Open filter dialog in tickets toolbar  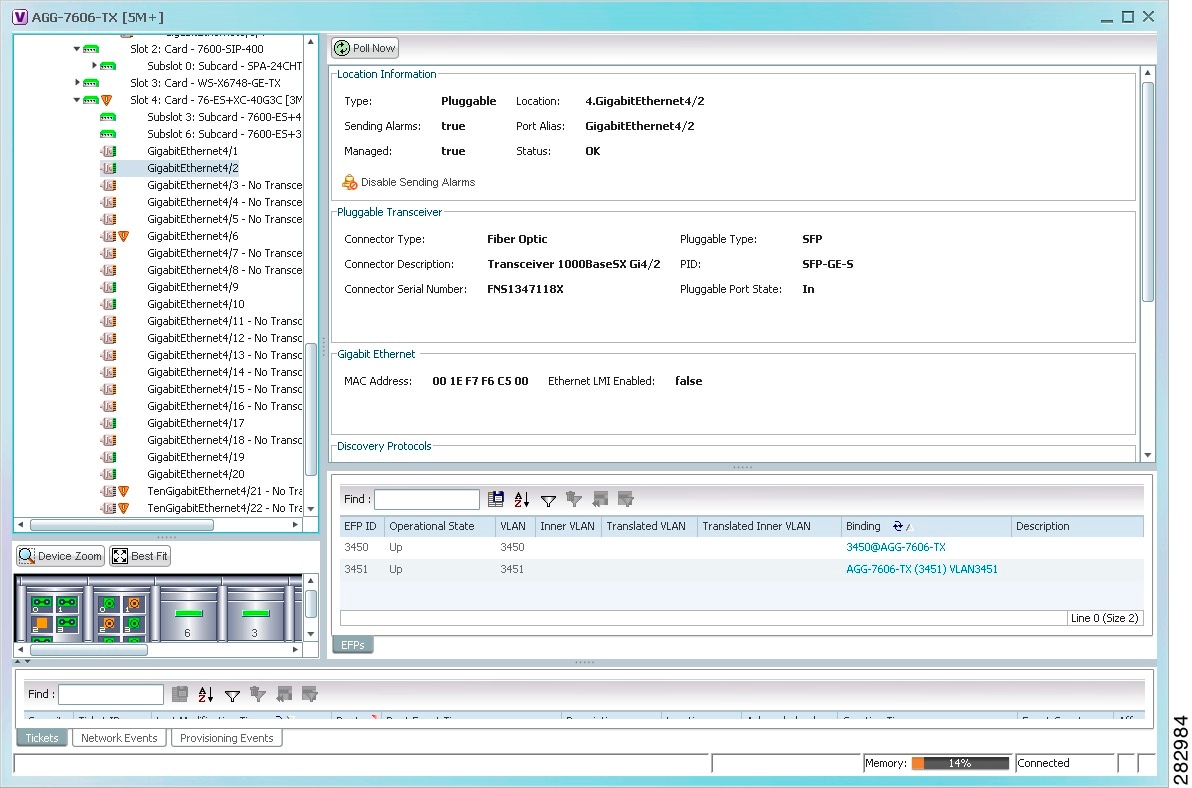coord(232,695)
